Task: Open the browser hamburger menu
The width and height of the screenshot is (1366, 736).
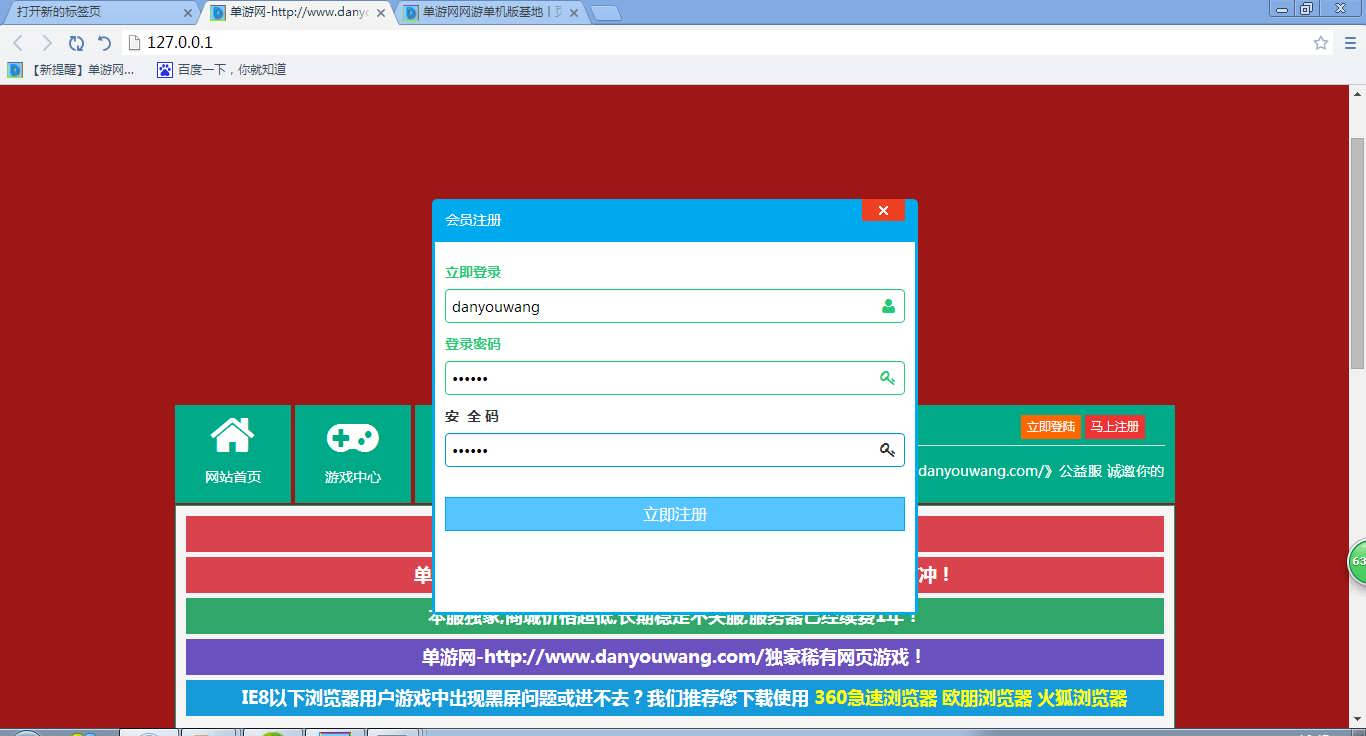Action: (1349, 43)
